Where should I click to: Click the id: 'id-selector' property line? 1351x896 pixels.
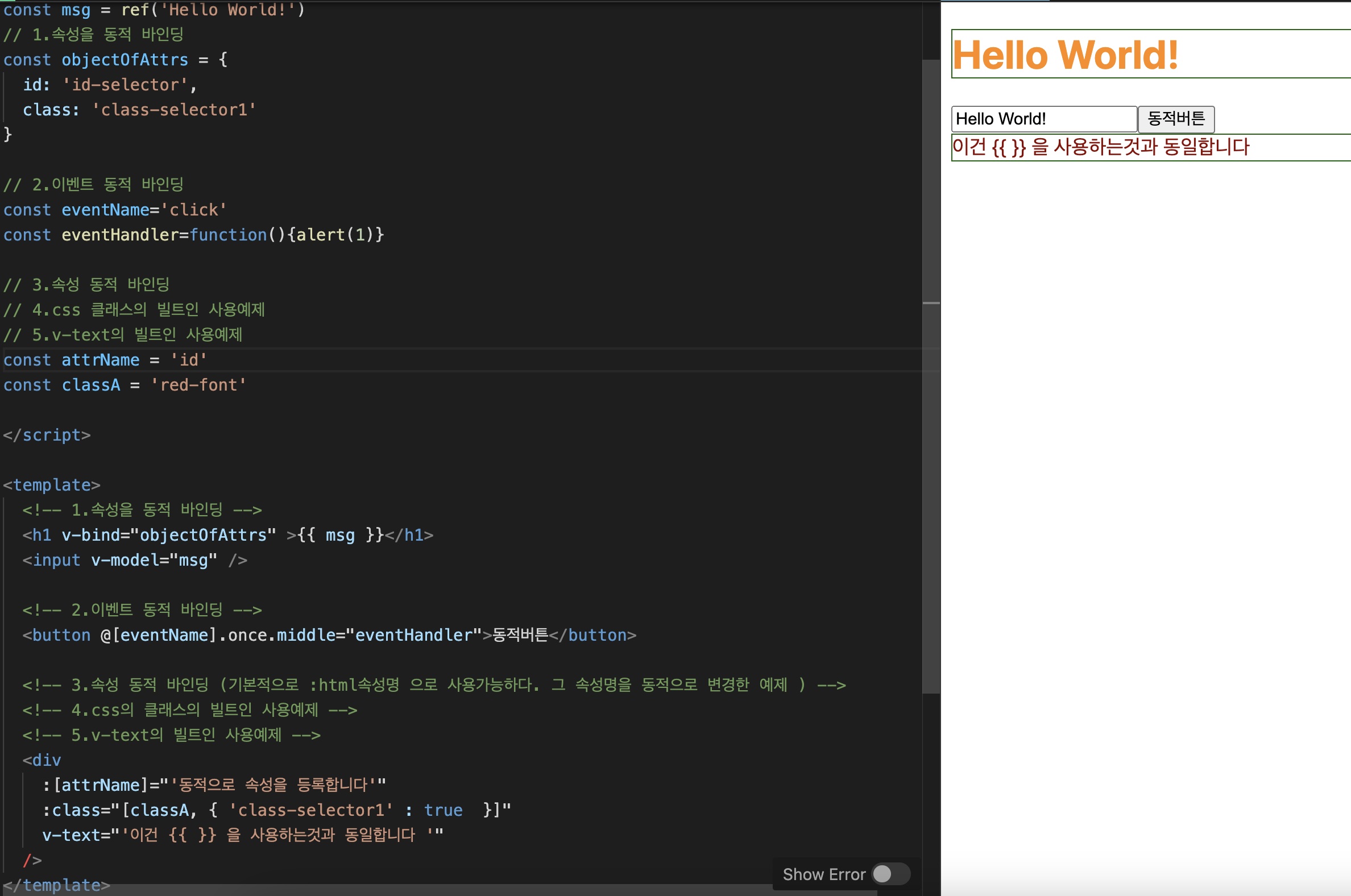(110, 85)
